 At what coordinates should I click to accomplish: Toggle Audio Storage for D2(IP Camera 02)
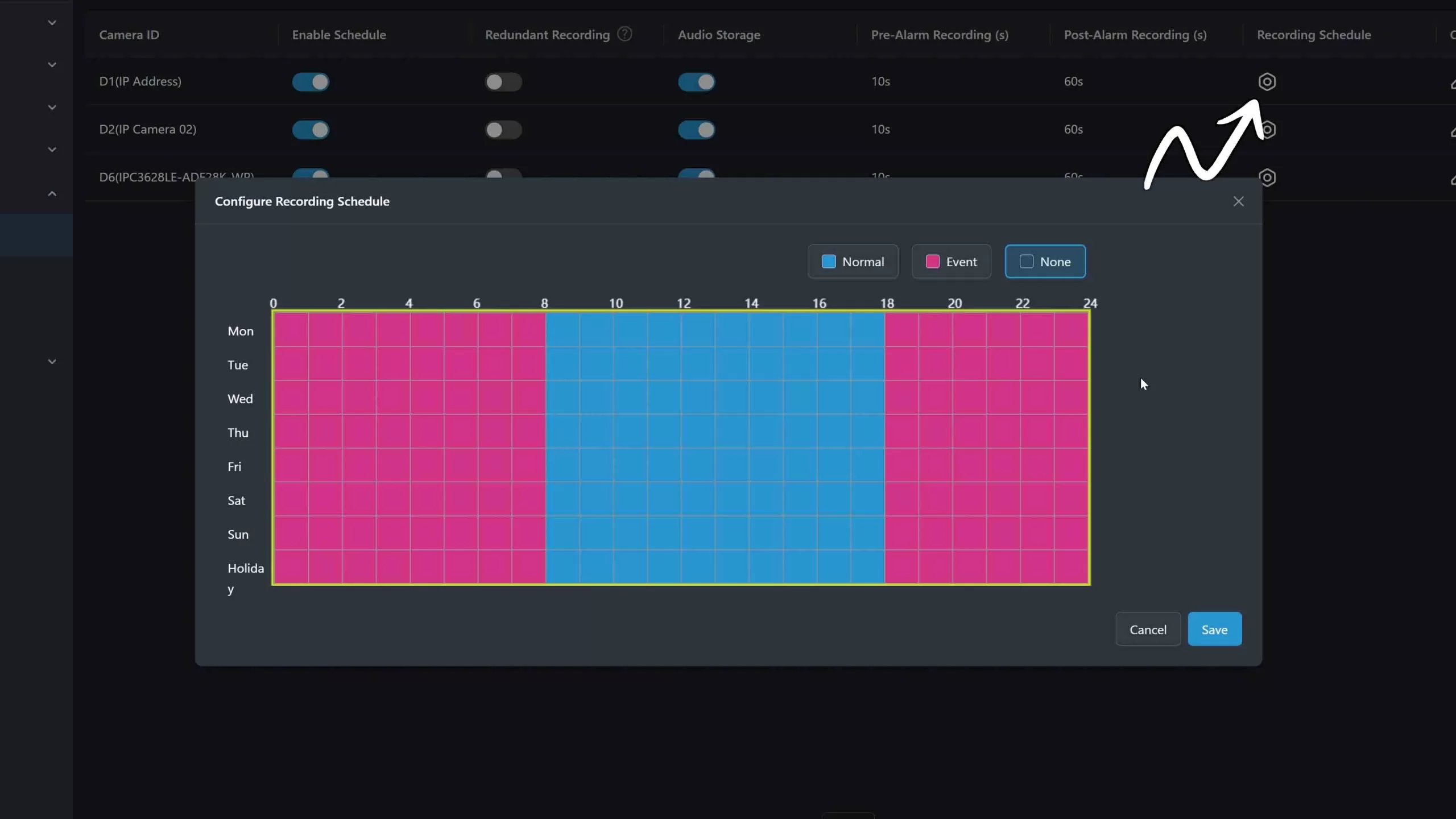pyautogui.click(x=697, y=130)
